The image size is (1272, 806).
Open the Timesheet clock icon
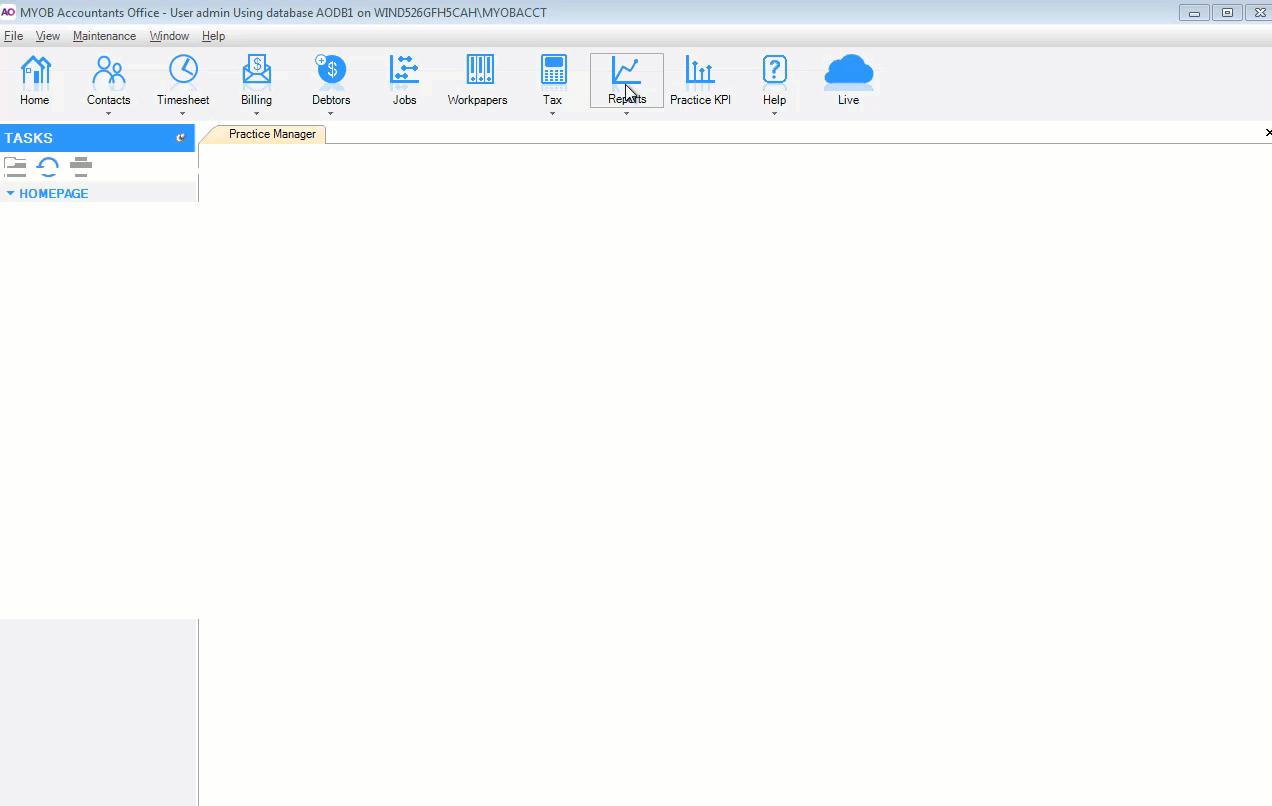point(183,72)
